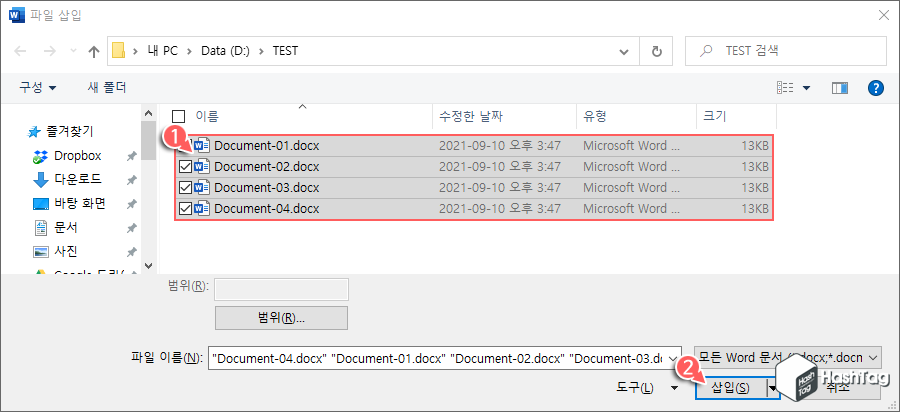Screen dimensions: 900x412
Task: Click 13KB size of Document-02.docx
Action: click(x=754, y=167)
